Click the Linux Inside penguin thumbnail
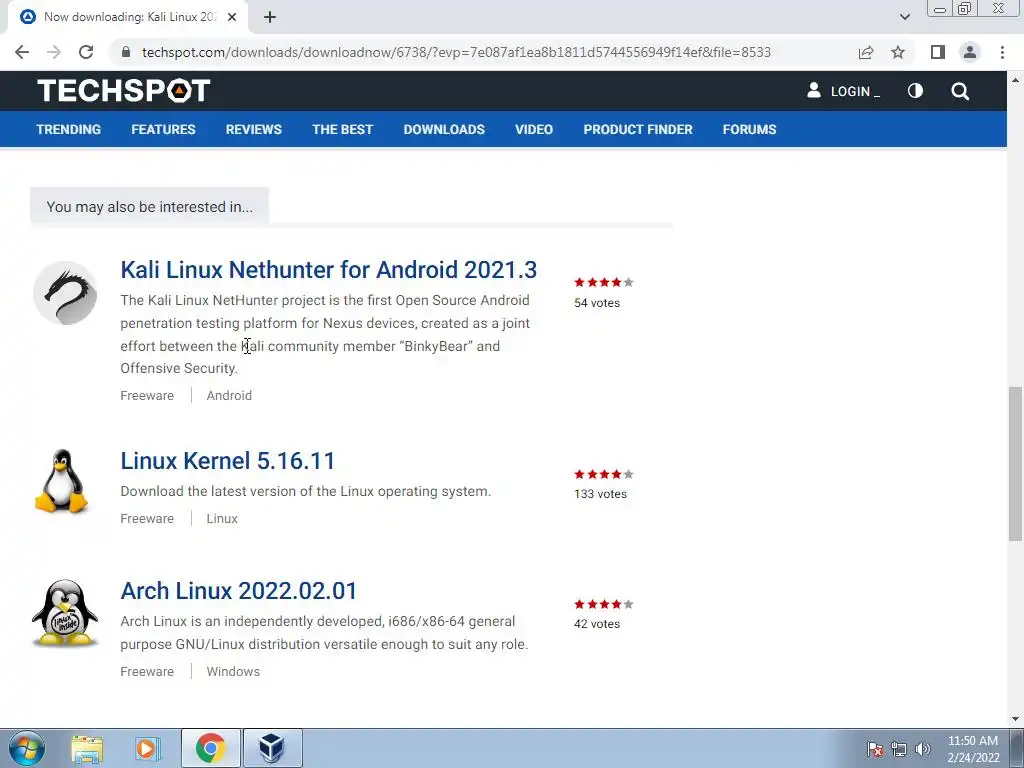Viewport: 1024px width, 768px height. [65, 613]
